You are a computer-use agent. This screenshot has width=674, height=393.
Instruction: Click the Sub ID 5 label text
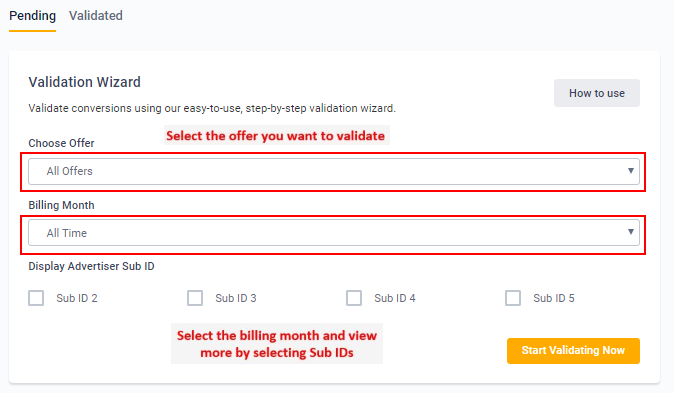[x=554, y=298]
